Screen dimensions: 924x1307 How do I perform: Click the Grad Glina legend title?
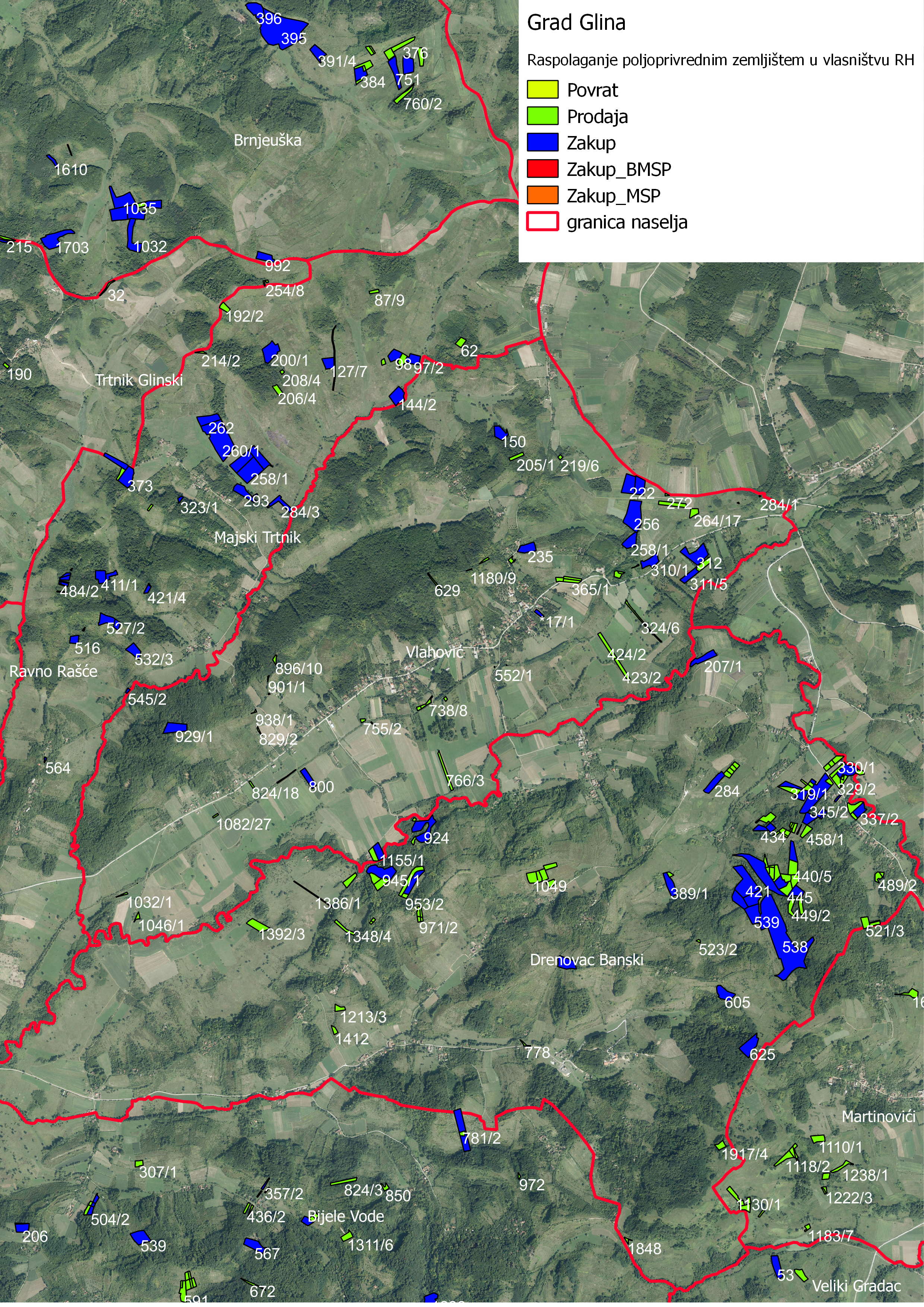(x=576, y=23)
